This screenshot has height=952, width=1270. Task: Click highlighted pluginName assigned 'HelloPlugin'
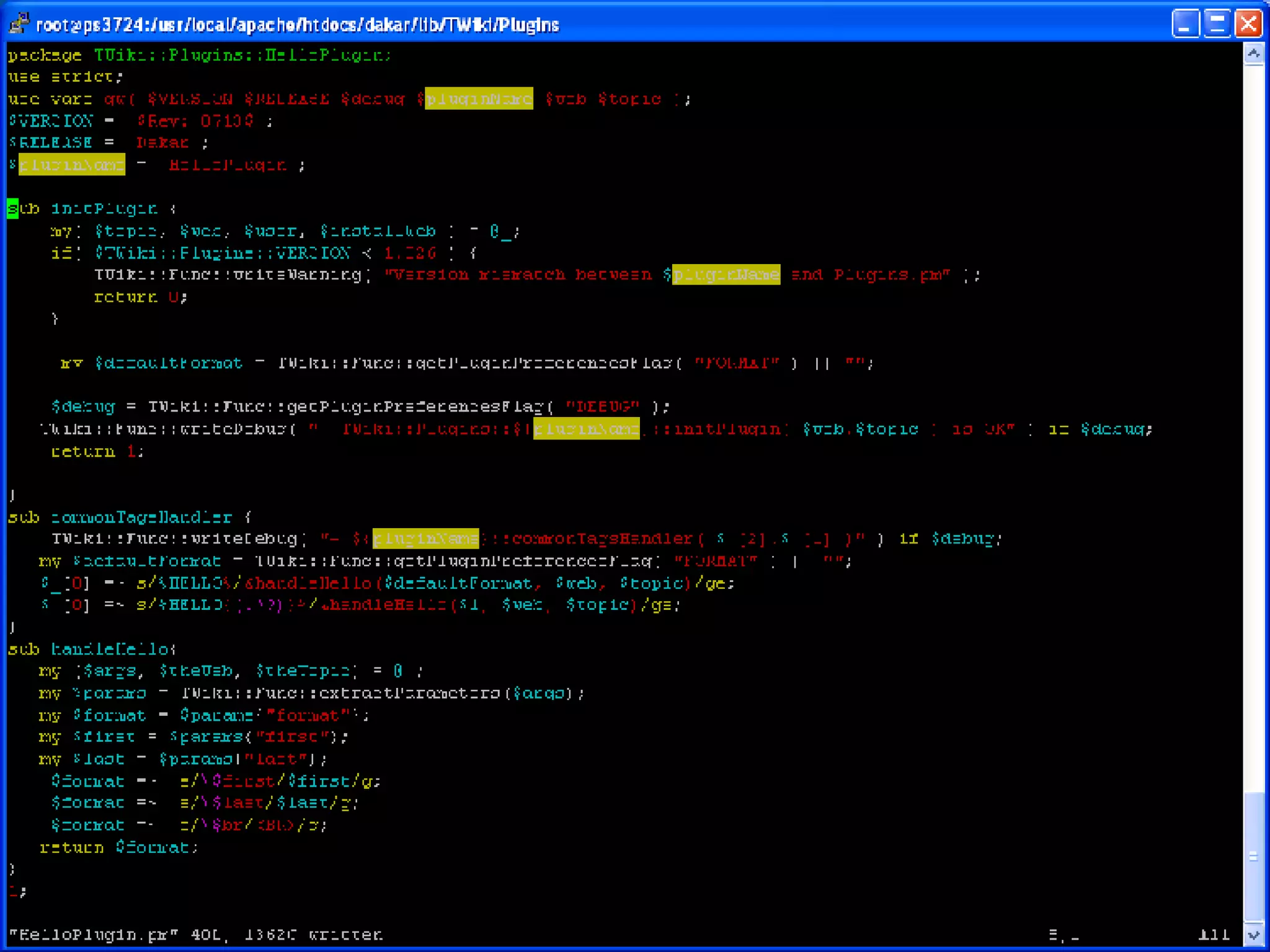tap(72, 165)
